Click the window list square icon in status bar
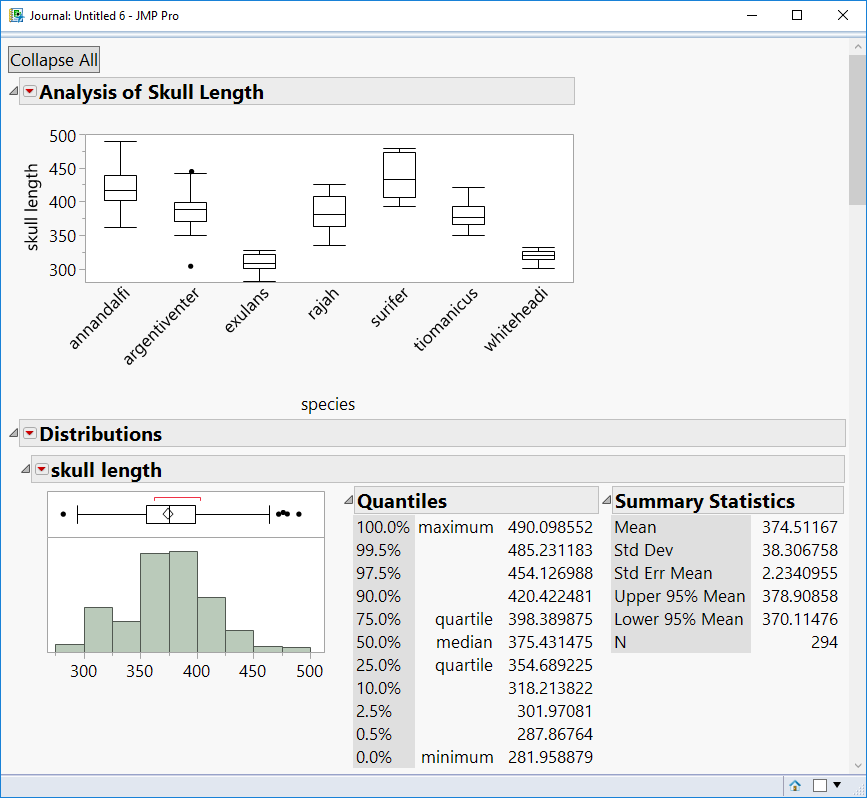This screenshot has width=867, height=798. [820, 785]
